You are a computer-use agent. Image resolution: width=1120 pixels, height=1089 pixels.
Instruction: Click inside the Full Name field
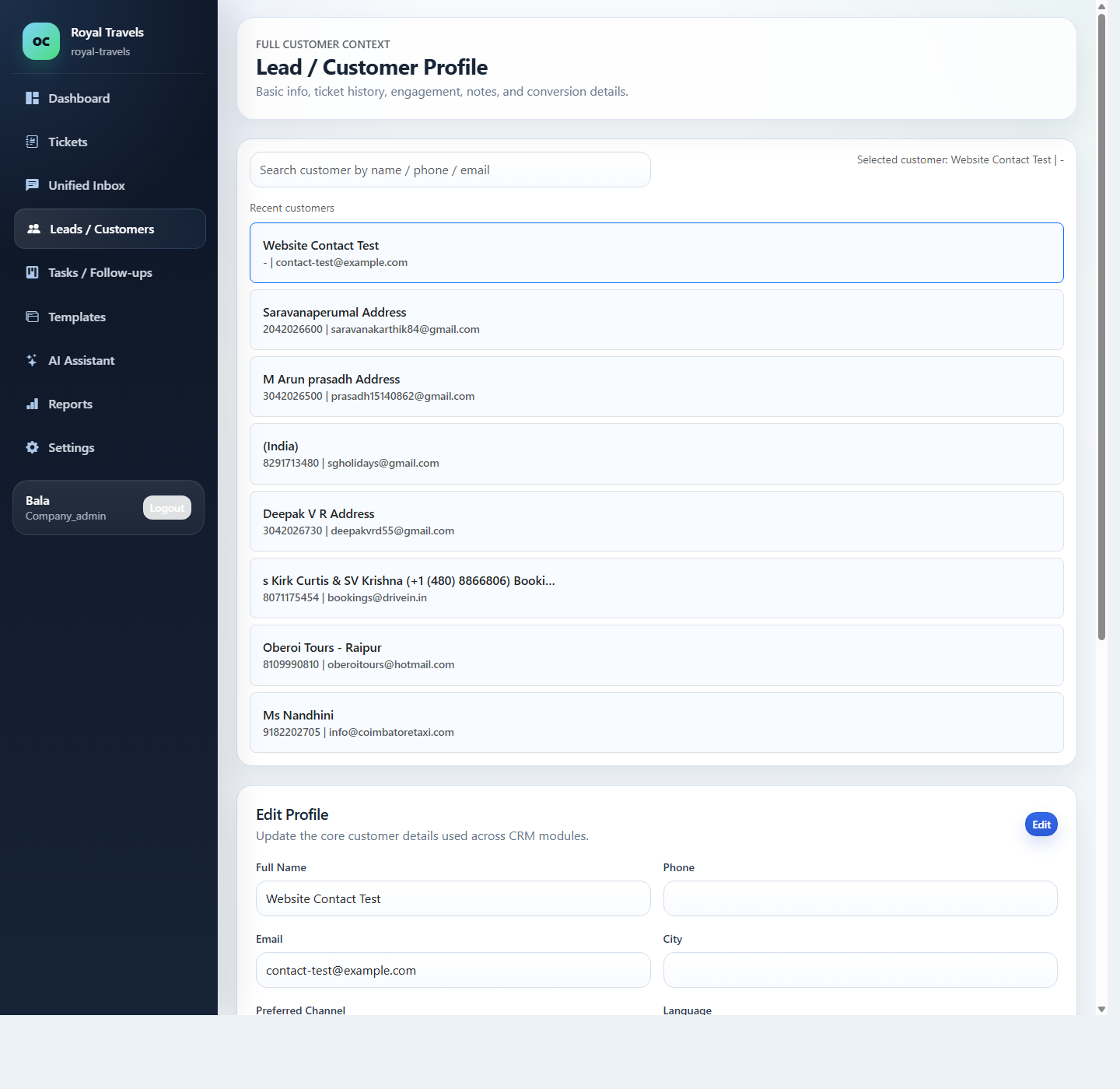(453, 898)
